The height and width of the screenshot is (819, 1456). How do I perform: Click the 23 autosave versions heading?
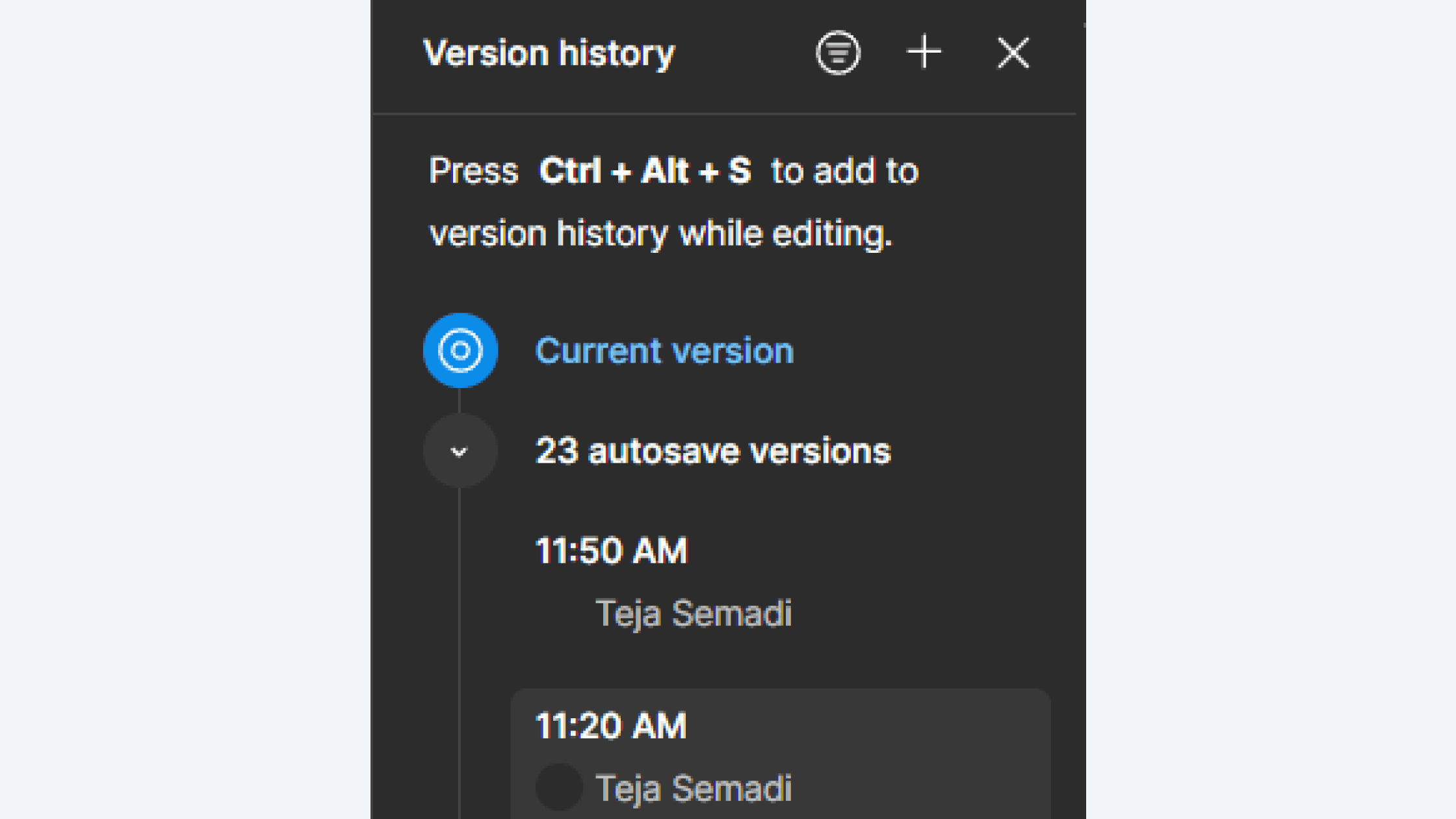click(x=712, y=451)
